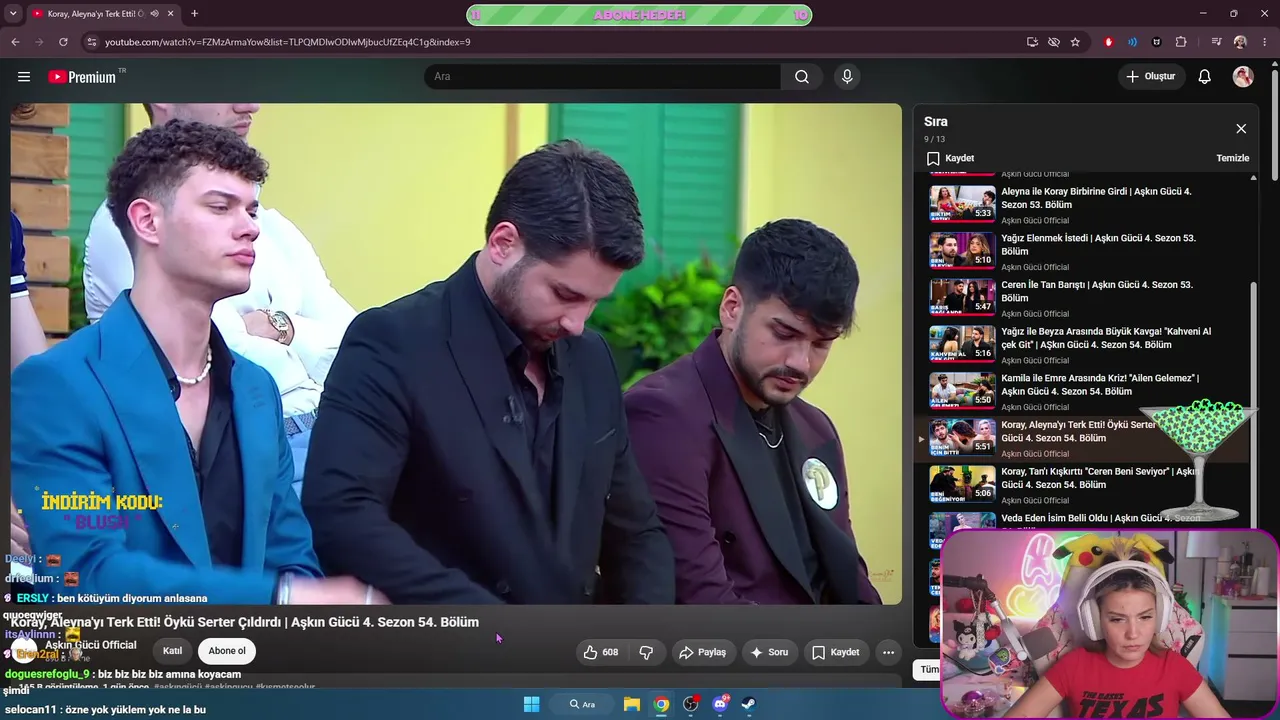Open the Extensions puzzle menu
1280x720 pixels.
pos(1181,42)
